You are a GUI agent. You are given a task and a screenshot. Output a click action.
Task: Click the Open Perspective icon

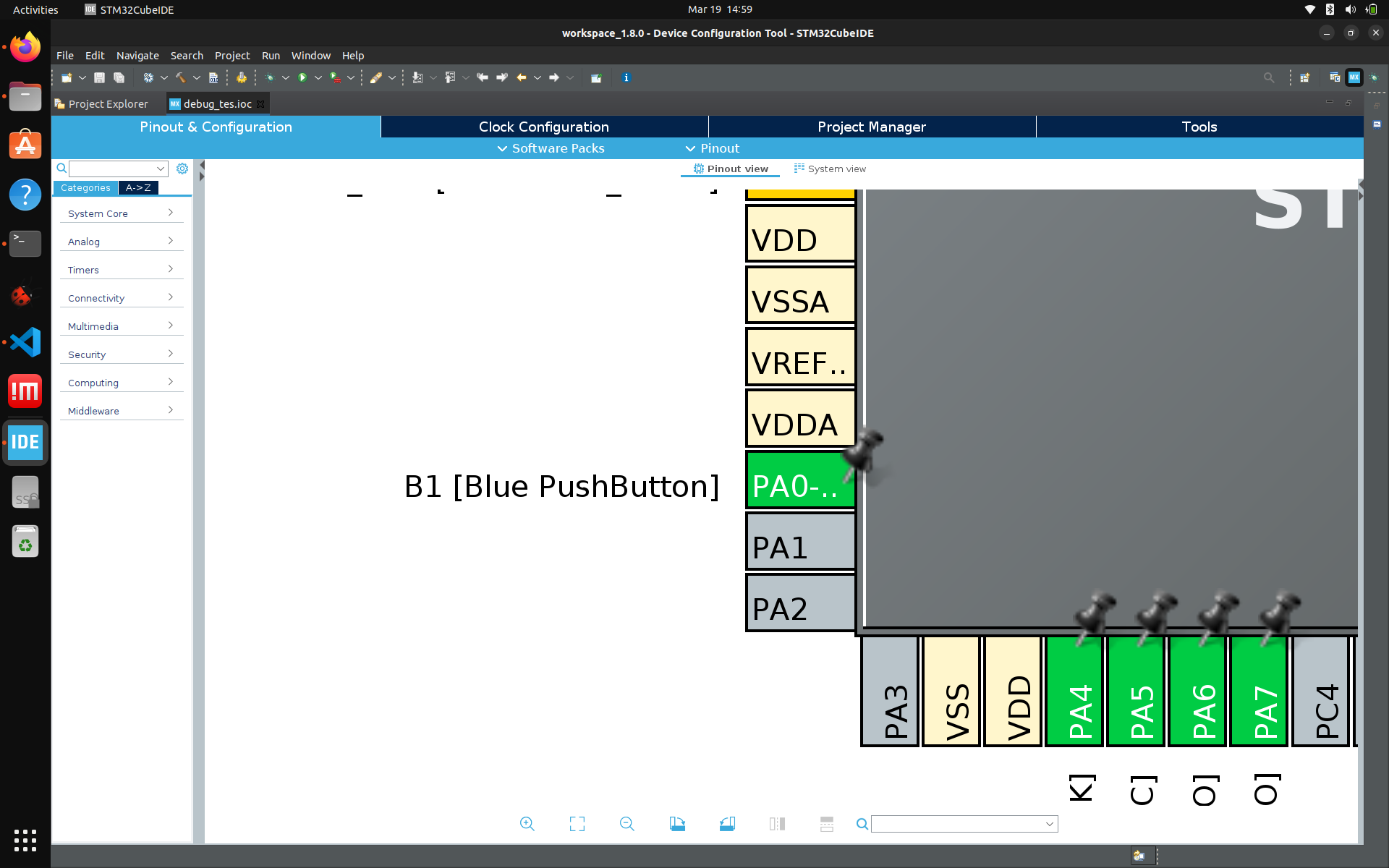tap(1305, 77)
